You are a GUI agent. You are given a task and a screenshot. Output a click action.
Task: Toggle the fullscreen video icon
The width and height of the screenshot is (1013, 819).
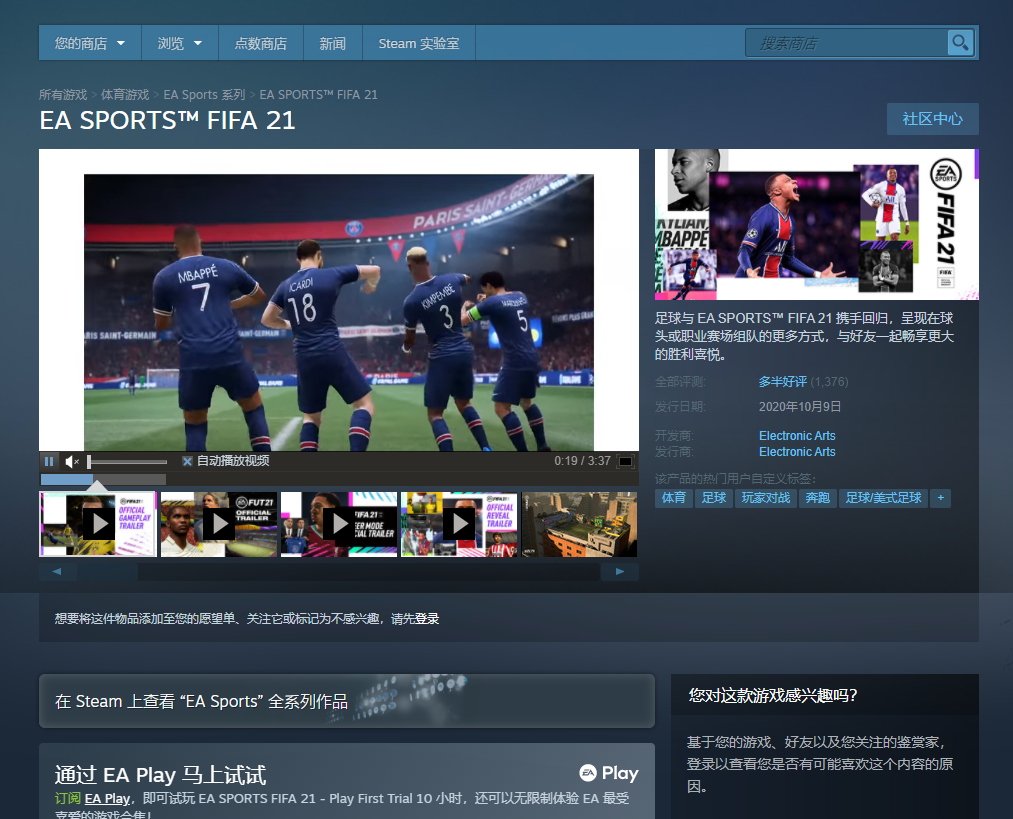pos(625,461)
